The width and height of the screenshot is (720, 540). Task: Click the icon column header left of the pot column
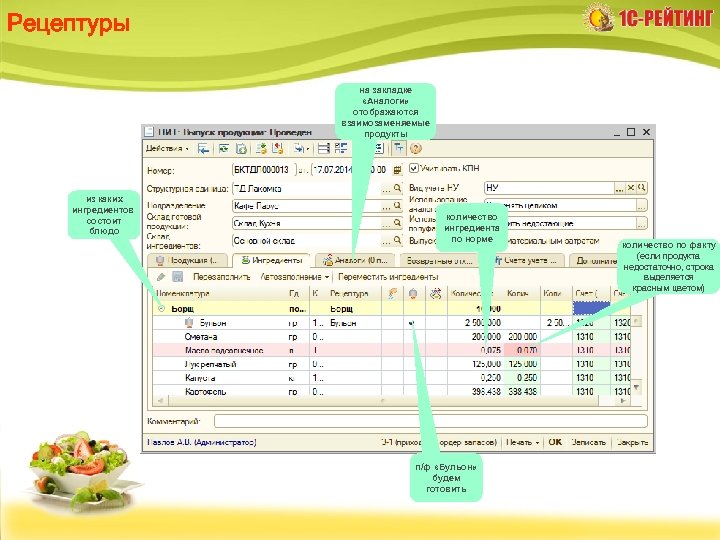[x=393, y=293]
